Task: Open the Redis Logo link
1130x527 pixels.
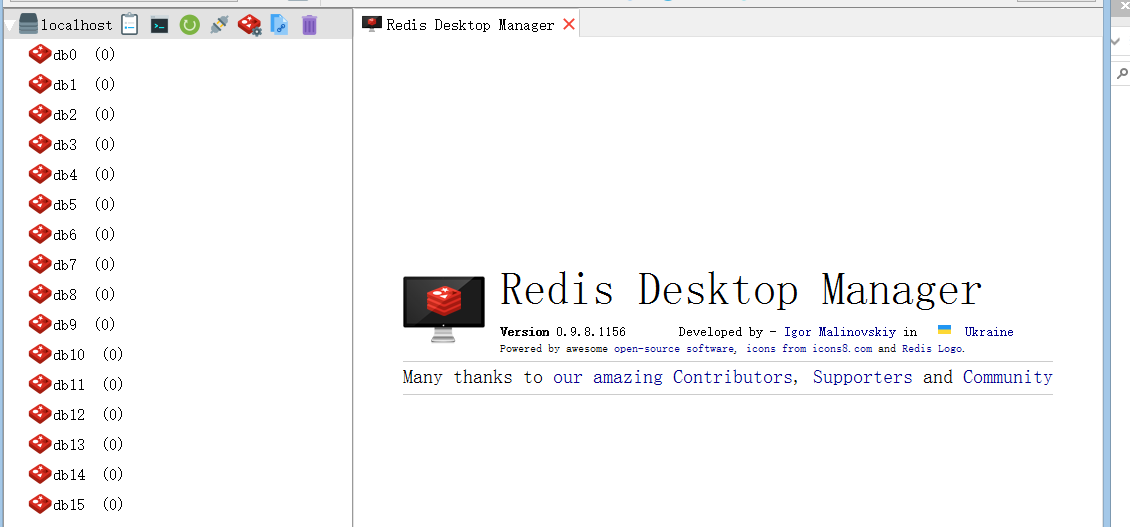Action: (933, 348)
